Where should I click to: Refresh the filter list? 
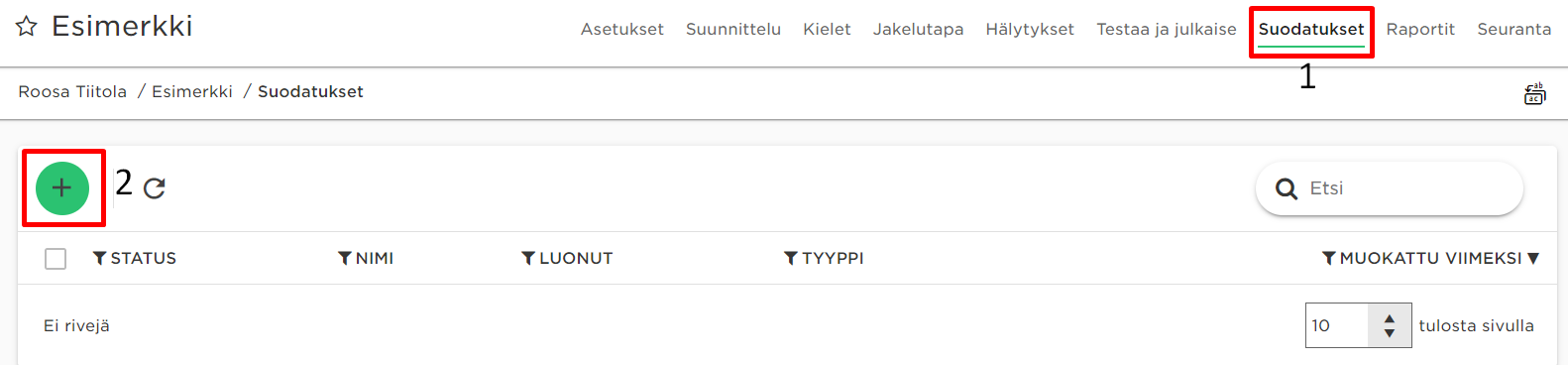pos(155,188)
